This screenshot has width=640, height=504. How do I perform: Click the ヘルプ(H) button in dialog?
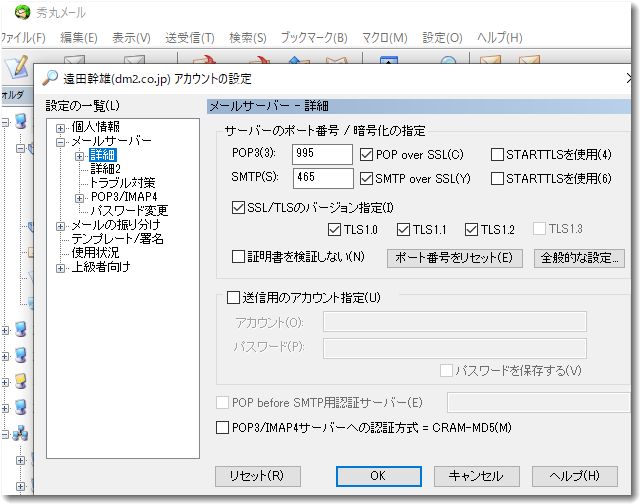tap(575, 476)
